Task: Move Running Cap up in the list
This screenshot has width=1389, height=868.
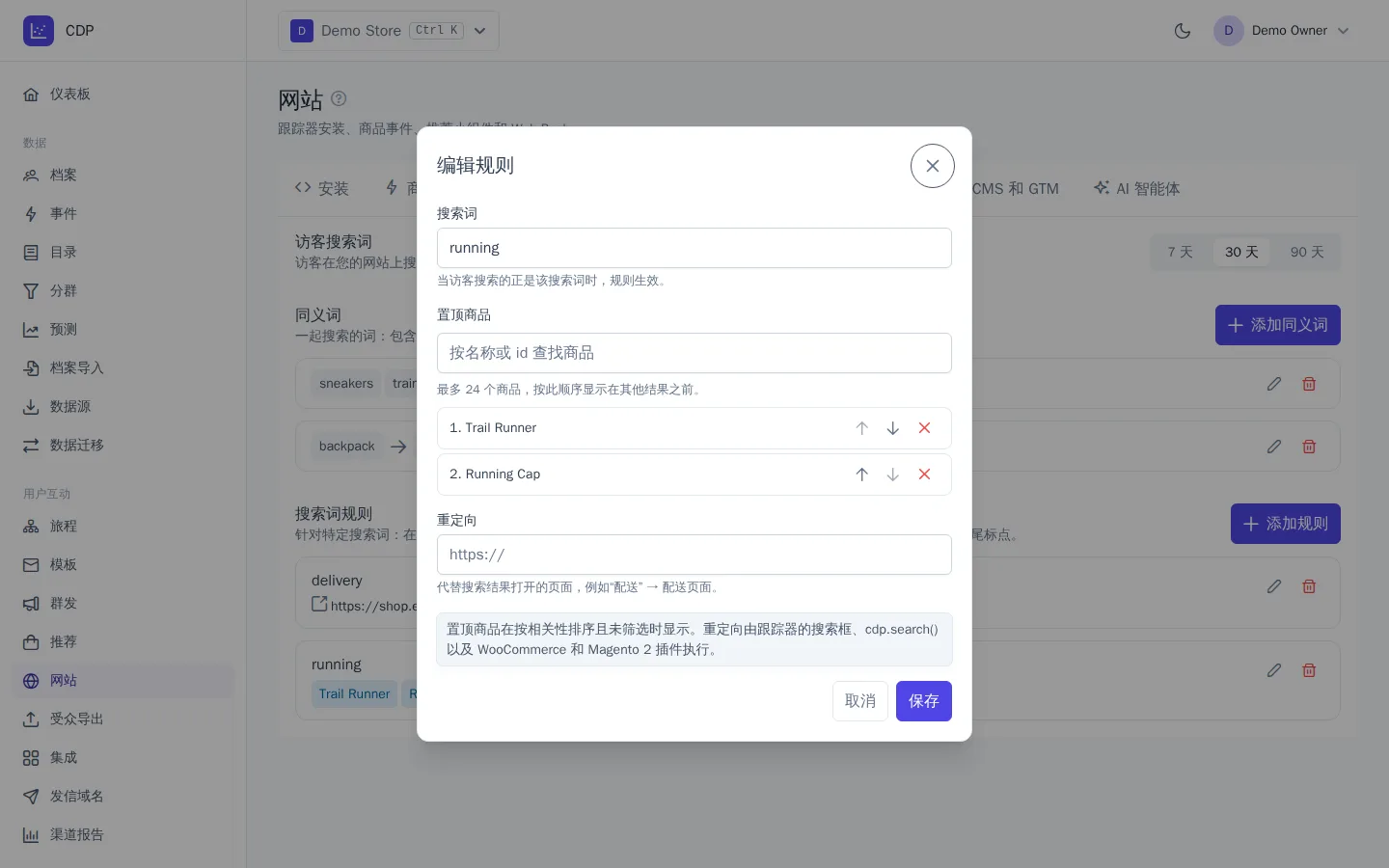Action: tap(862, 475)
